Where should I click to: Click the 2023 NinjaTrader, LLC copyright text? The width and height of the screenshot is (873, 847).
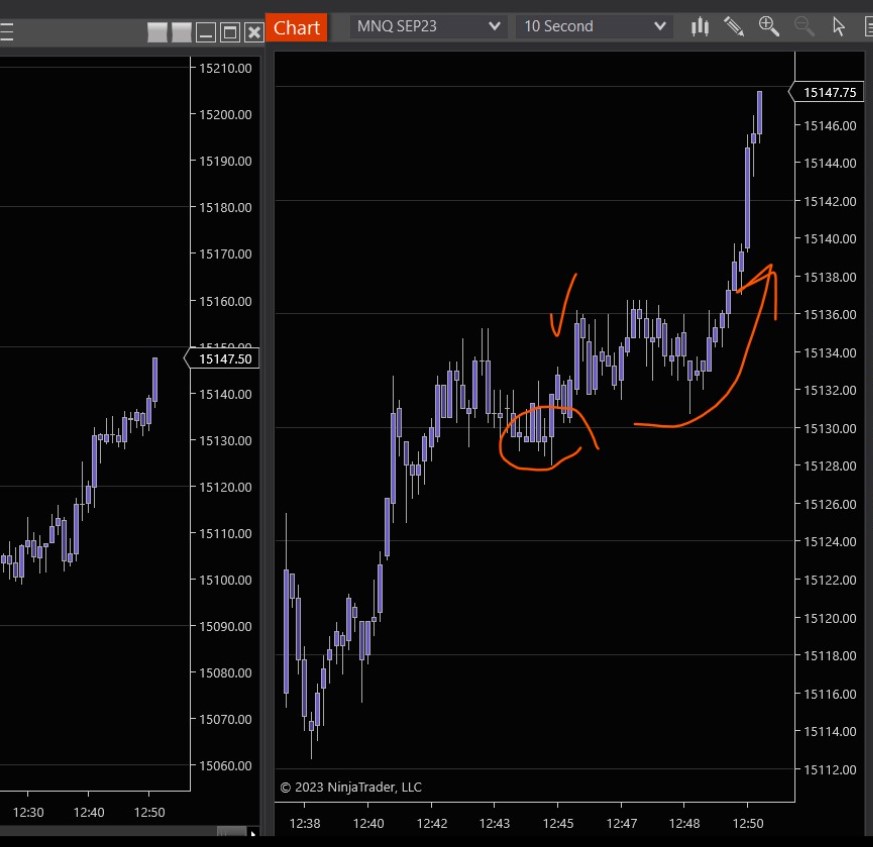coord(351,787)
